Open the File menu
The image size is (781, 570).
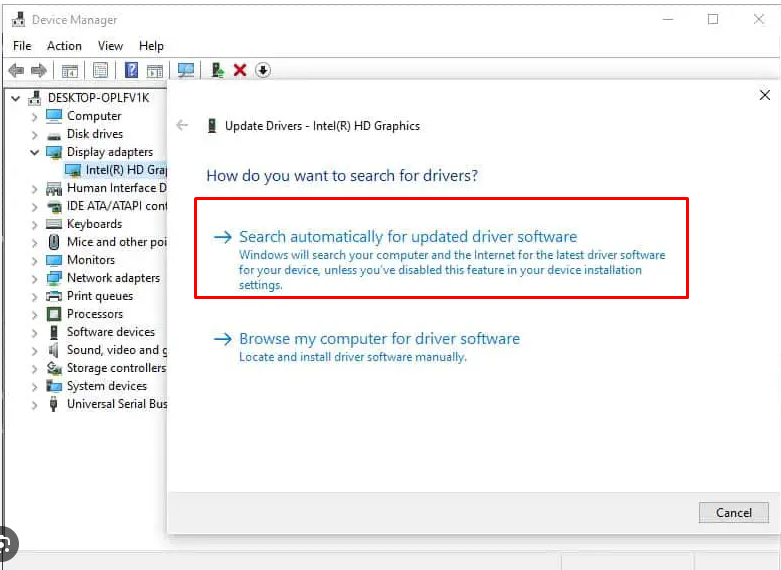click(x=22, y=46)
